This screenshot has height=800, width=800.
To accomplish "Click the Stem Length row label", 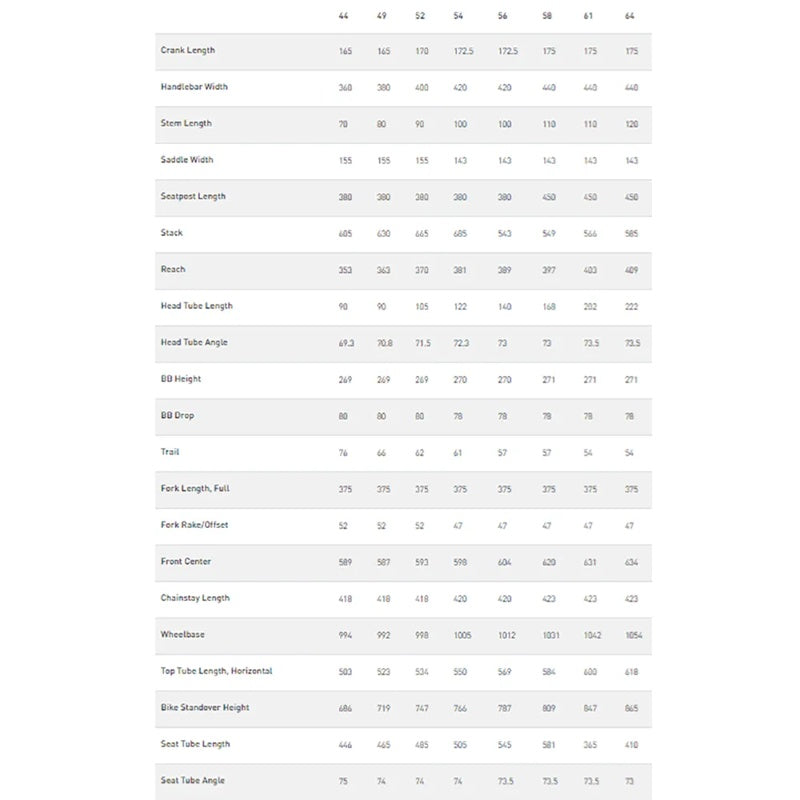I will point(186,123).
